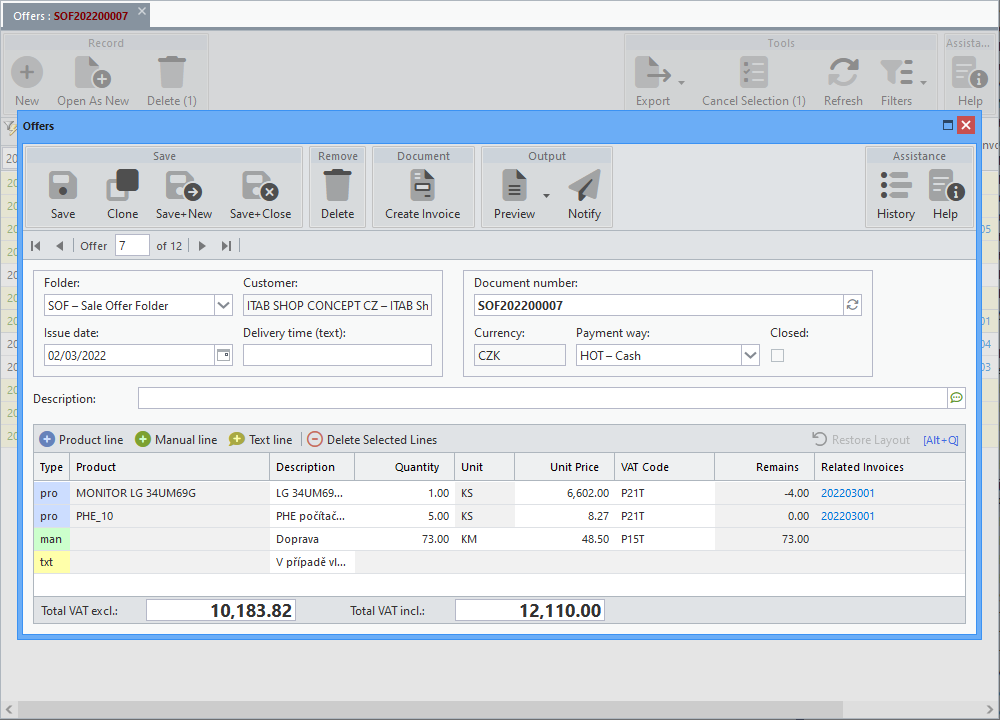Open the Issue date calendar picker
The height and width of the screenshot is (720, 1000).
(223, 355)
